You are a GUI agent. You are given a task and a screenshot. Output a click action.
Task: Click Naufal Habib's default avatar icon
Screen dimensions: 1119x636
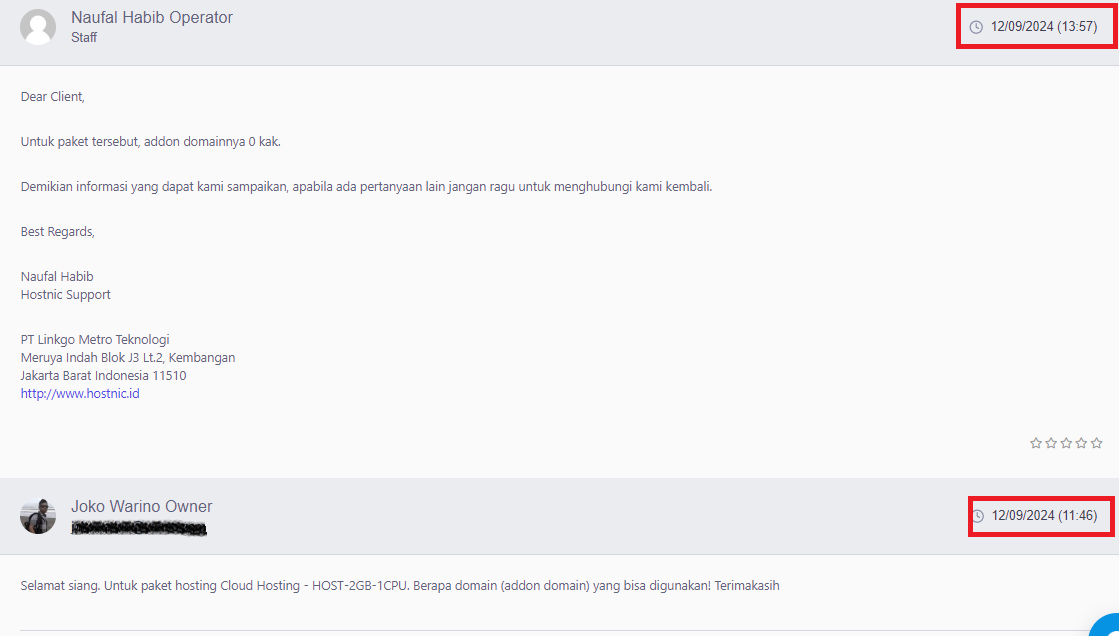pyautogui.click(x=38, y=27)
